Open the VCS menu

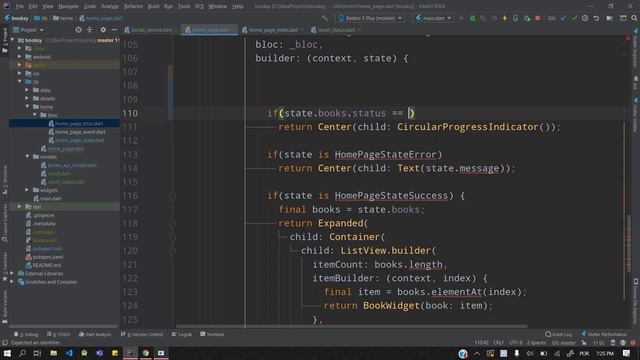click(199, 6)
